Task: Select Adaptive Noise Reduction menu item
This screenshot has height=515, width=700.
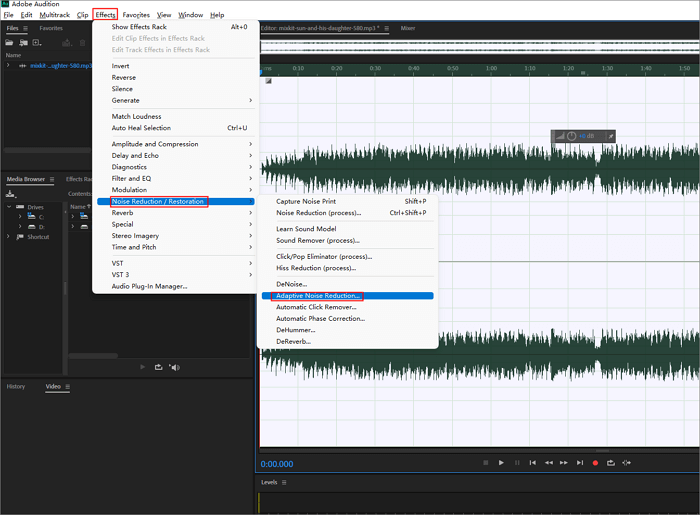Action: click(x=348, y=296)
